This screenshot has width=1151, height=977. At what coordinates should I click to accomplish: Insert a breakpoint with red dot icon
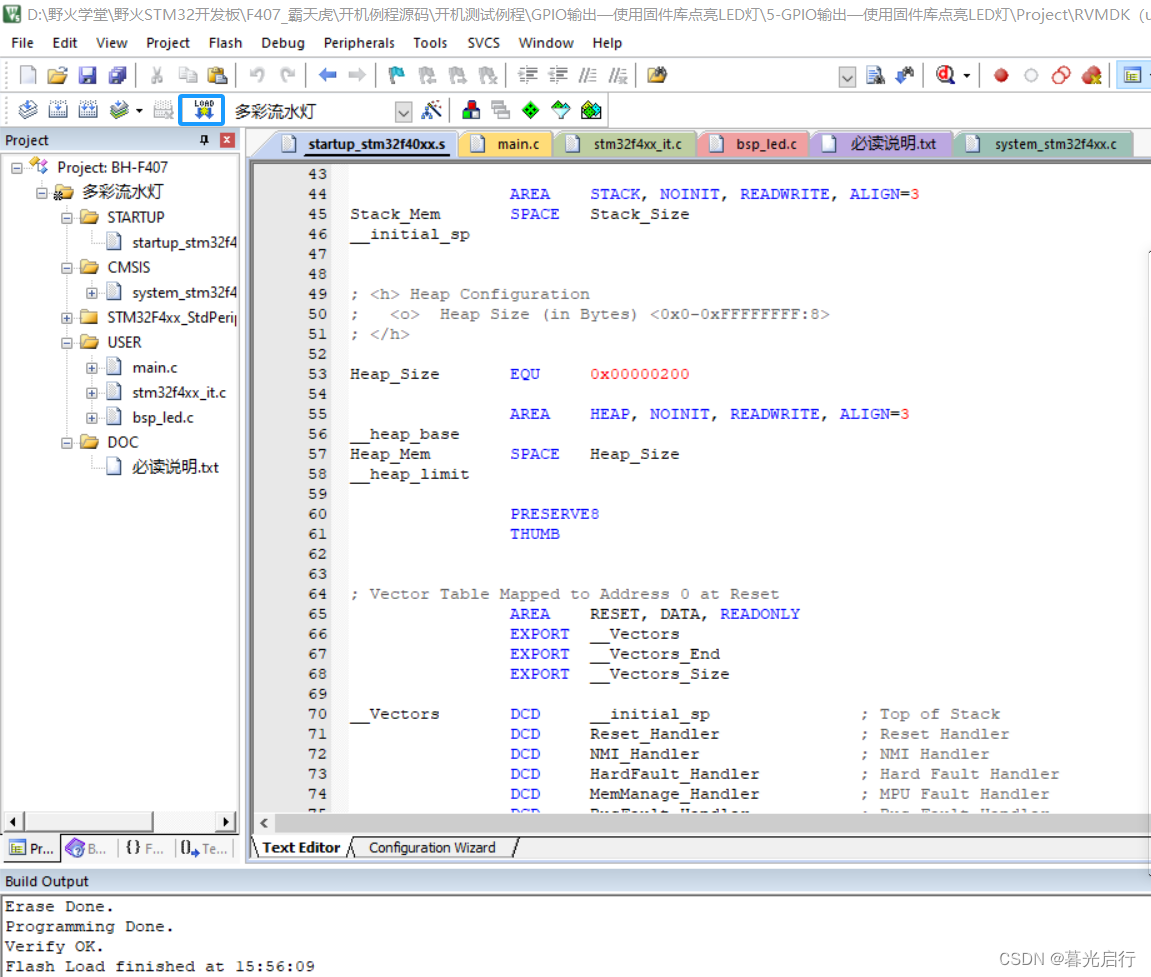coord(1001,75)
